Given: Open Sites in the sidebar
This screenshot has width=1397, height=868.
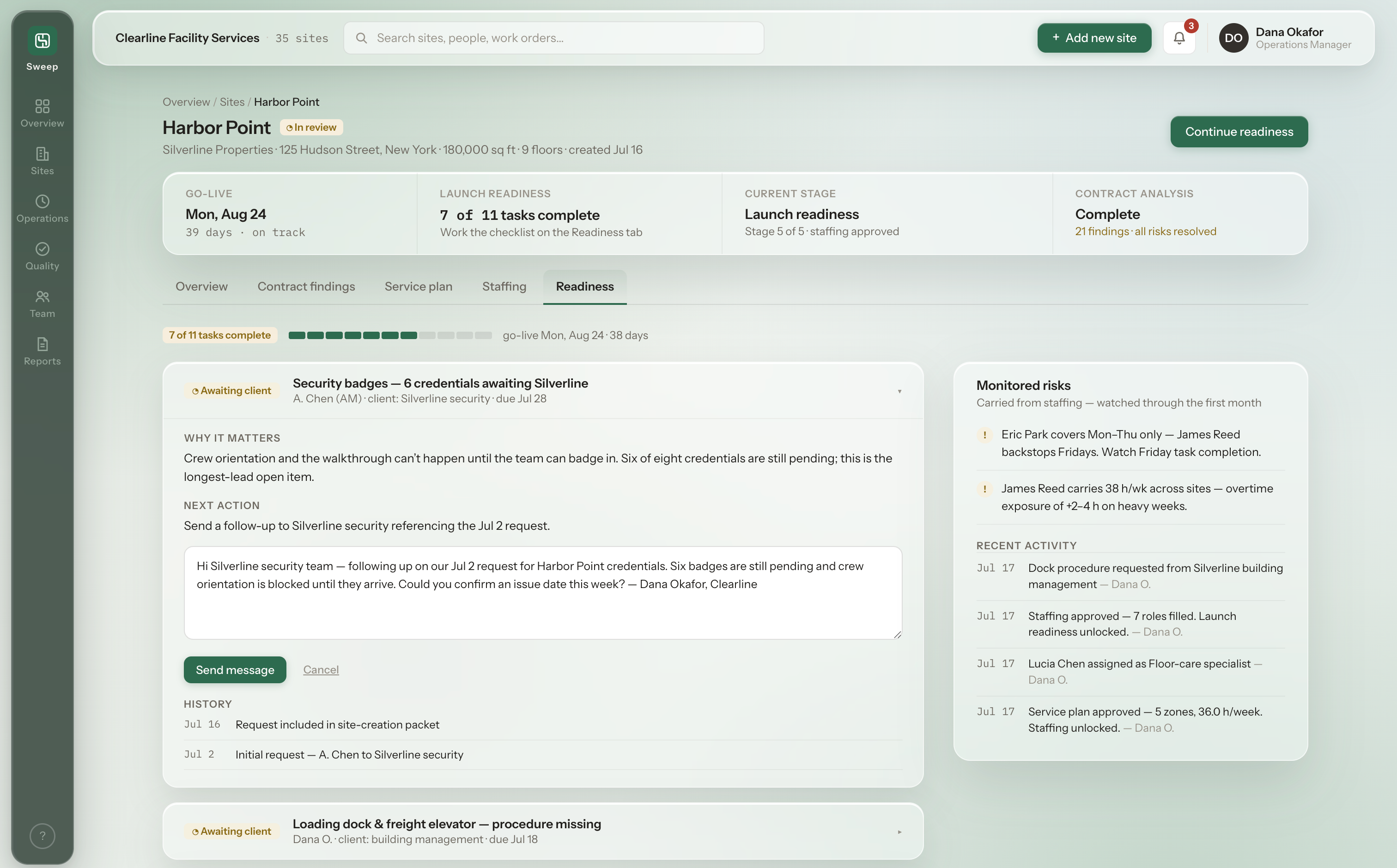Looking at the screenshot, I should coord(42,161).
